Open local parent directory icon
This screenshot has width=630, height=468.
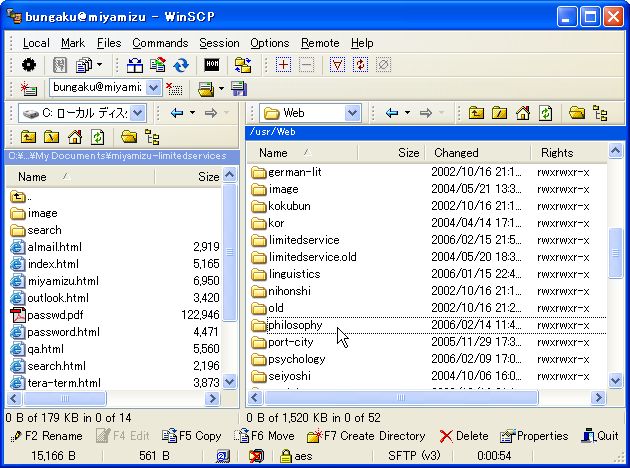[28, 137]
